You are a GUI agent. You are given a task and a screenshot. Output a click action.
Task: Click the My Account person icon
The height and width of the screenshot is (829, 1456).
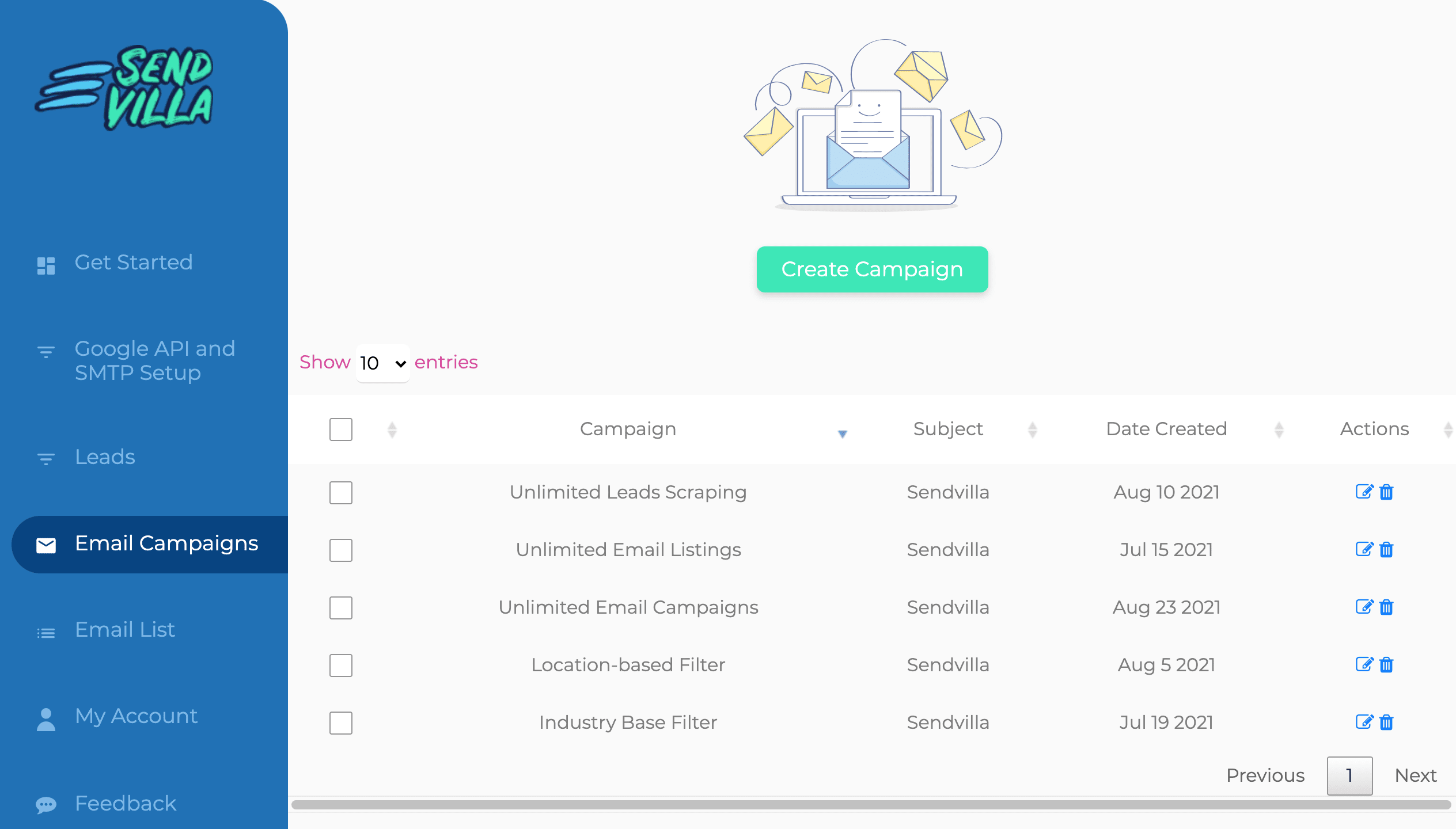[x=46, y=718]
